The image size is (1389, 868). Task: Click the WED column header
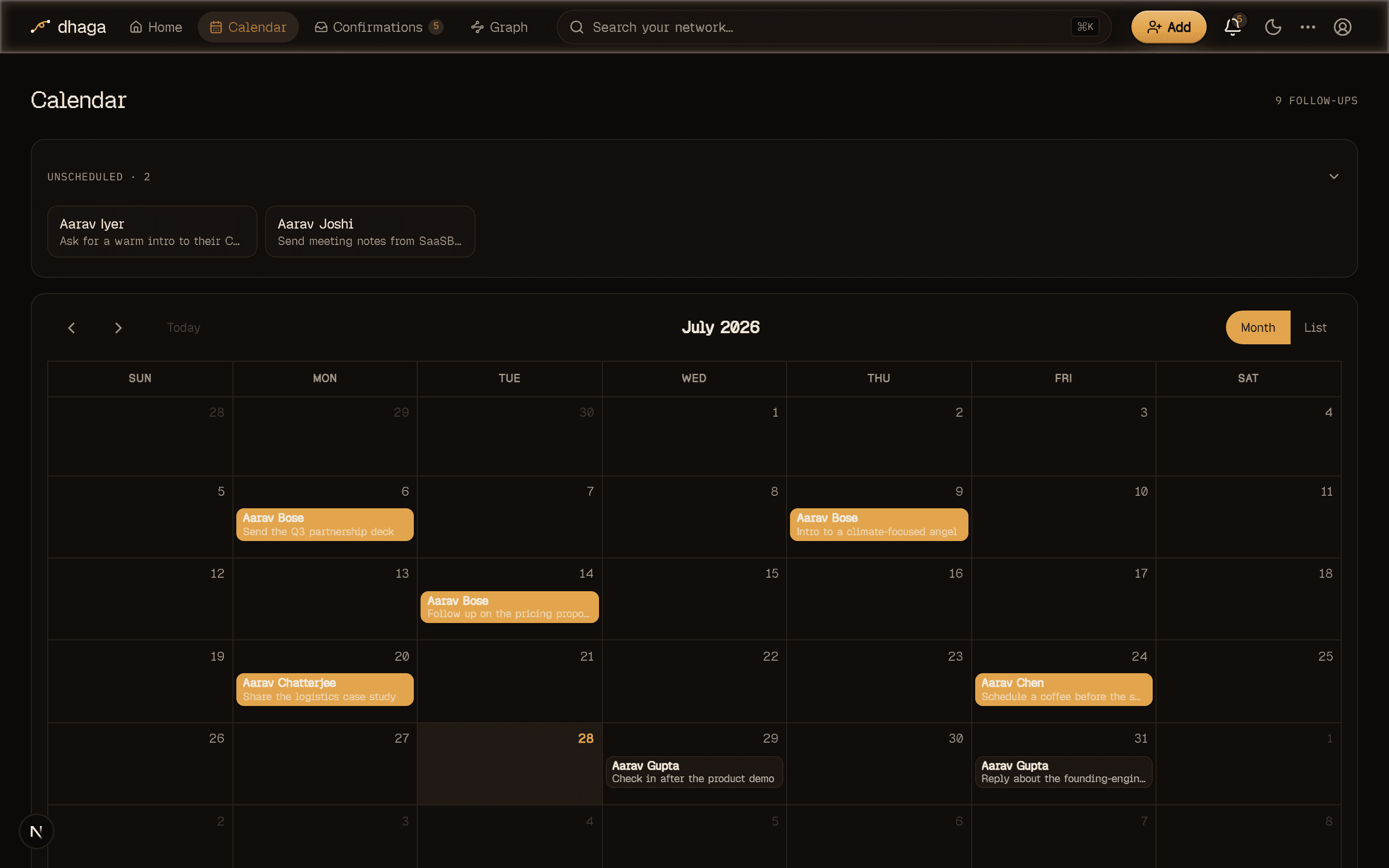pyautogui.click(x=694, y=379)
